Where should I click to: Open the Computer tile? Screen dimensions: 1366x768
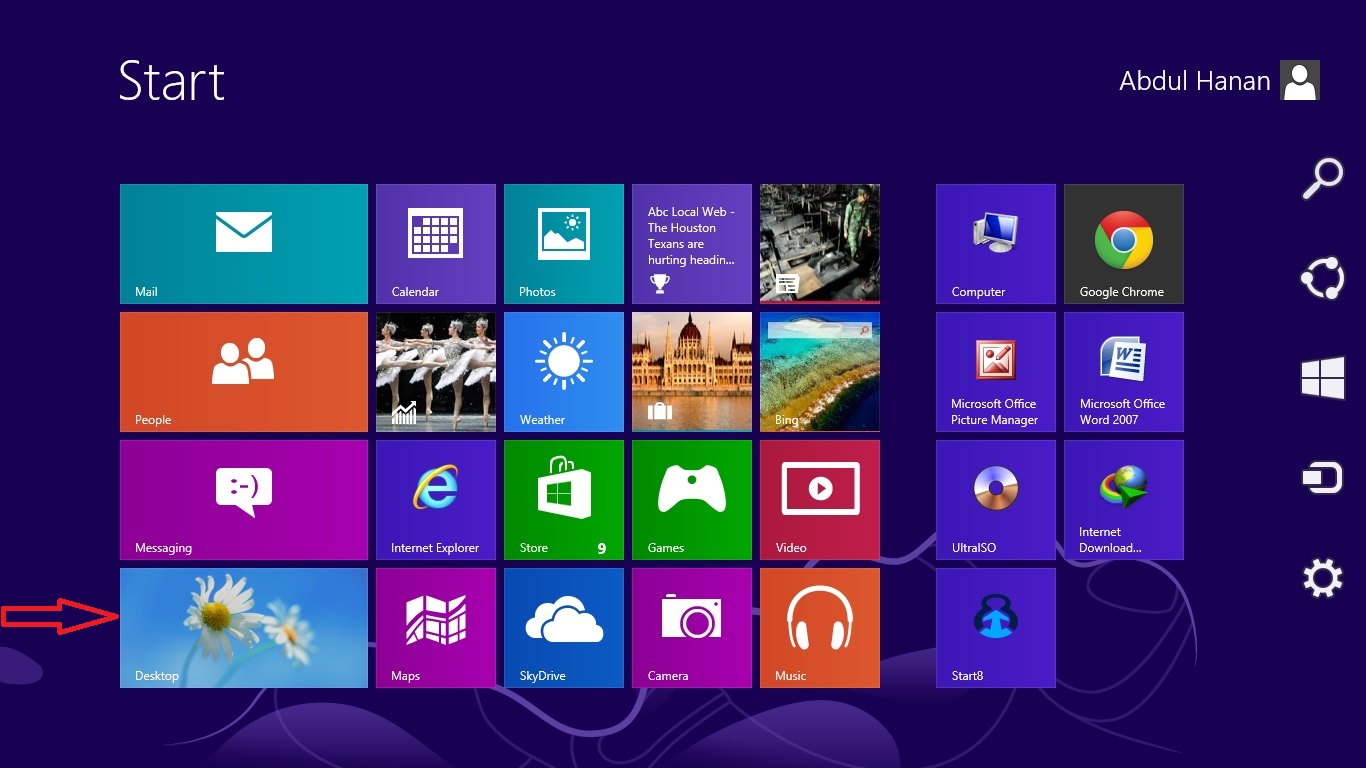coord(996,244)
